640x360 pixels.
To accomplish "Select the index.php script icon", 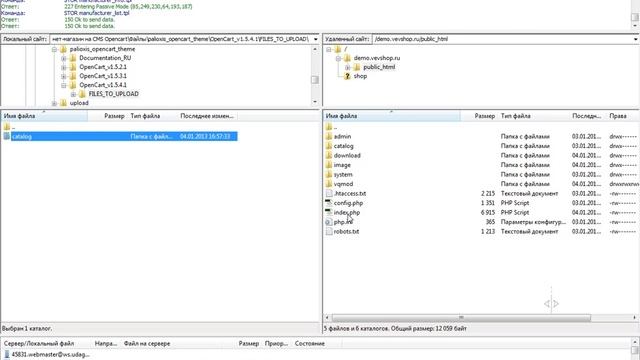I will coord(329,212).
